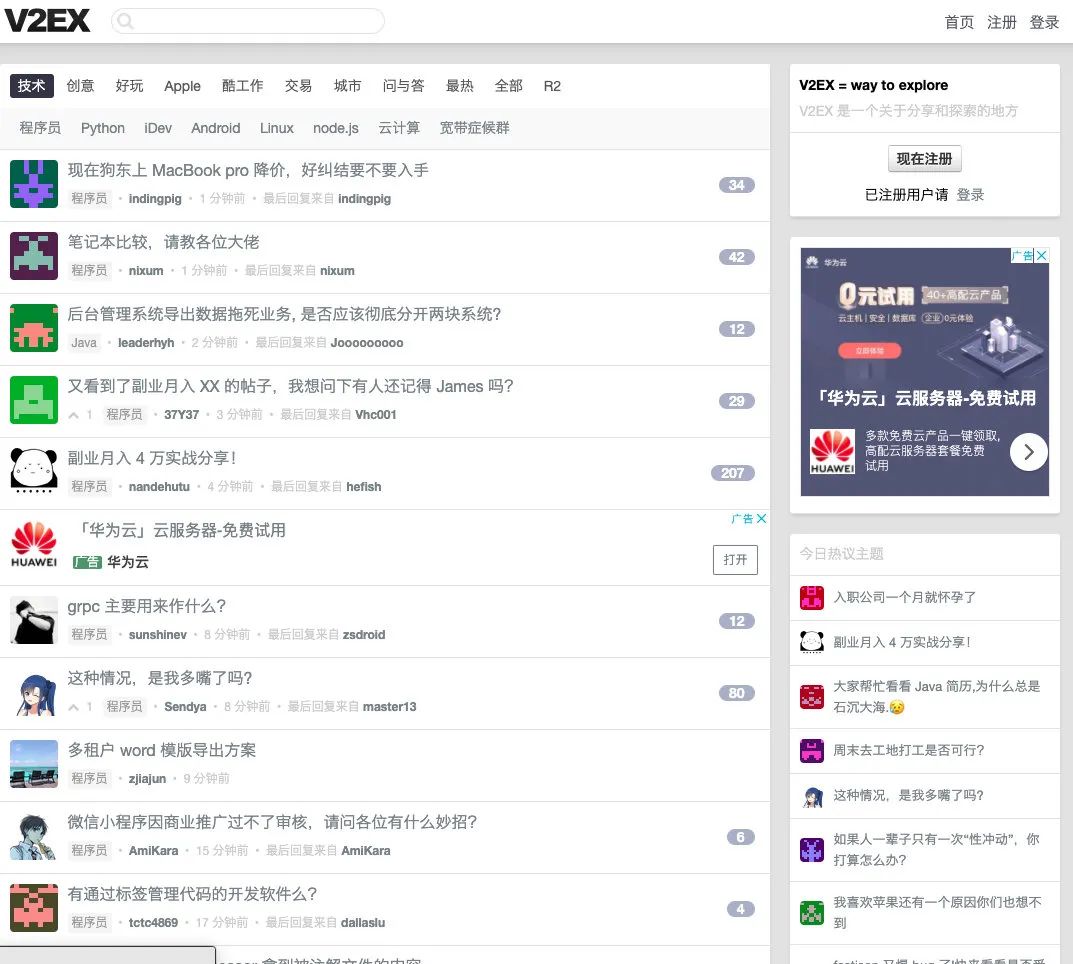Click the Java node tag on leaderhyh's post

tap(84, 343)
